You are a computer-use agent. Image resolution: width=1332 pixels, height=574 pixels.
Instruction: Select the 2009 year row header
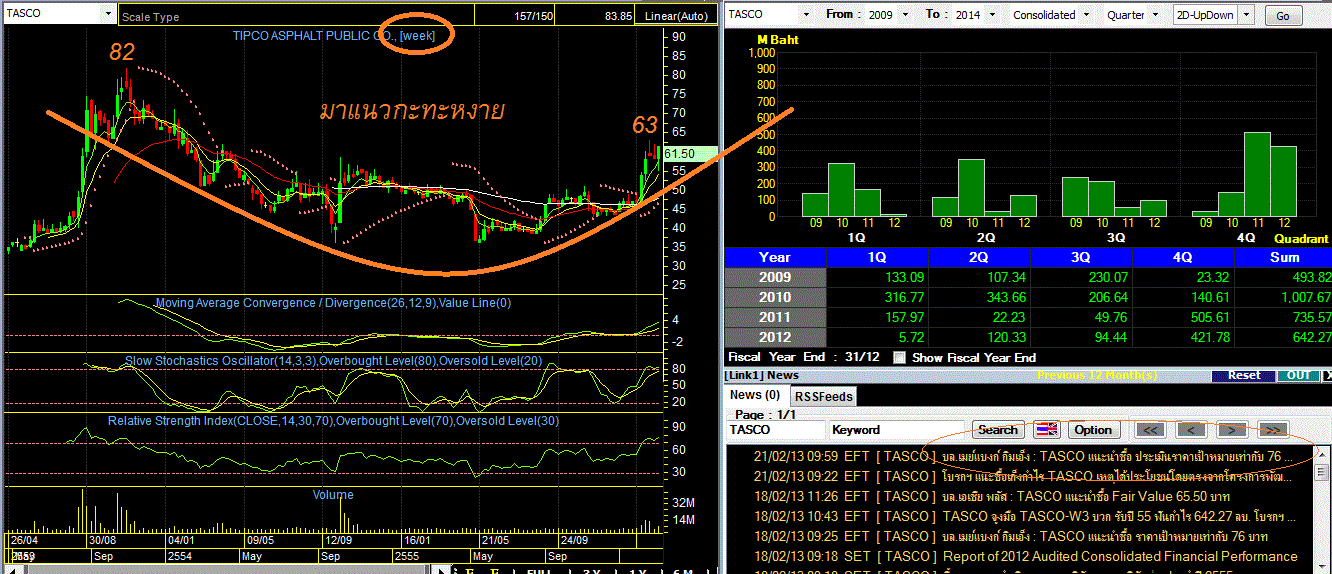pyautogui.click(x=775, y=277)
